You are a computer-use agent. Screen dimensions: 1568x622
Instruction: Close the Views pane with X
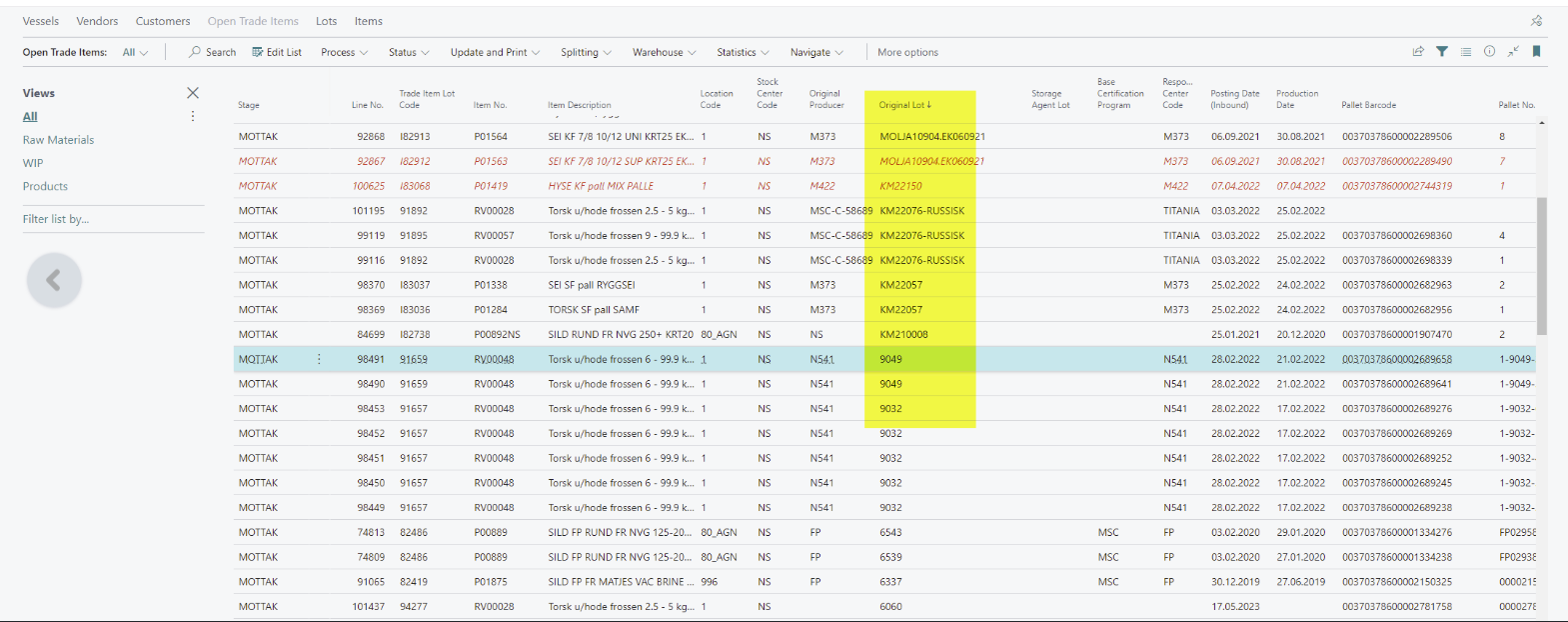pyautogui.click(x=193, y=93)
